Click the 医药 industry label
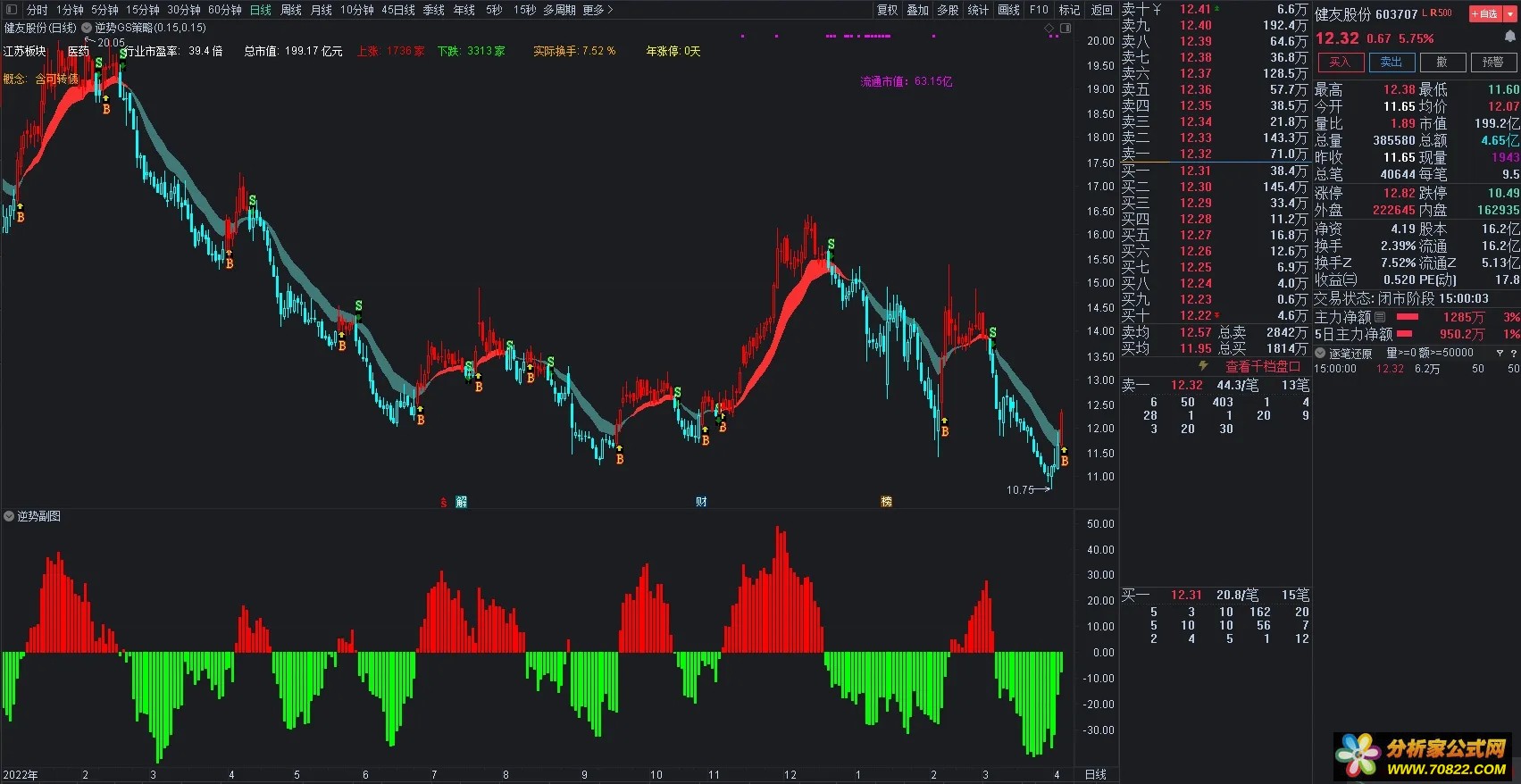 coord(79,51)
